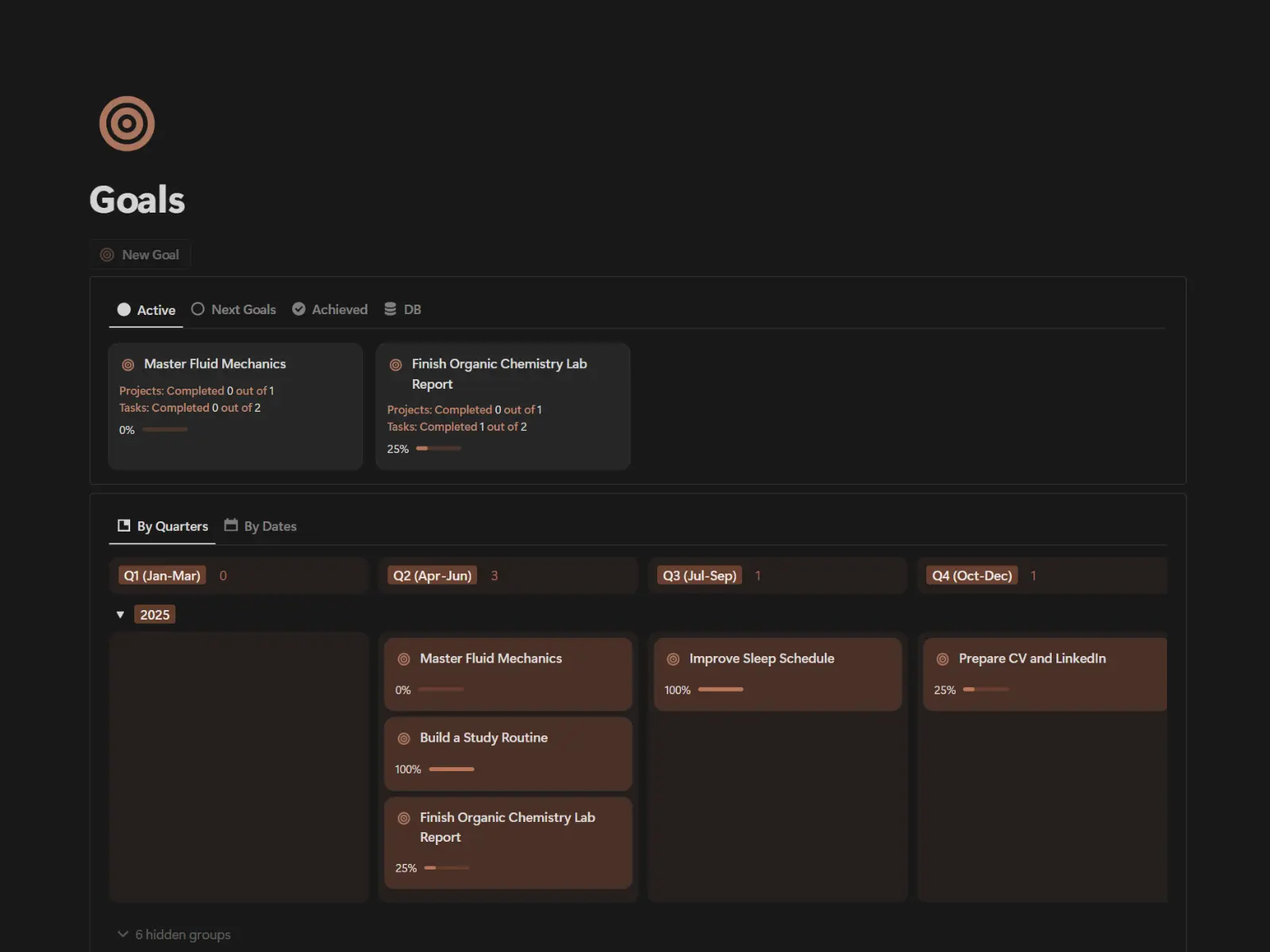Click target icon beside Prepare CV and LinkedIn
Screen dimensions: 1270x952
tap(942, 659)
